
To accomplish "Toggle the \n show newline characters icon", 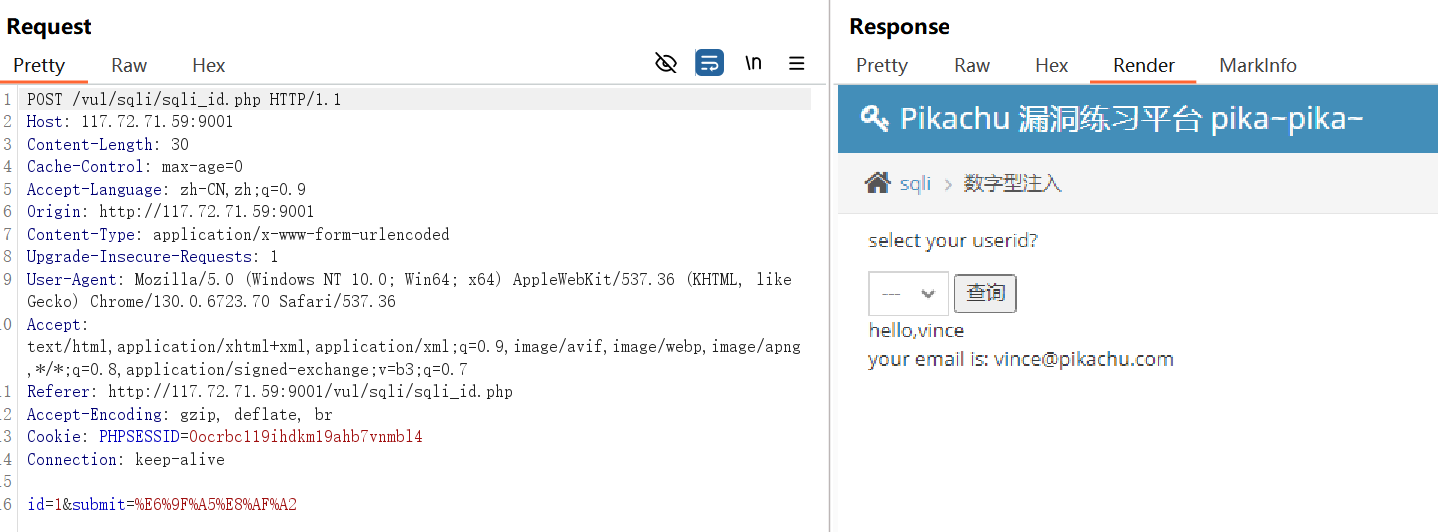I will (753, 64).
